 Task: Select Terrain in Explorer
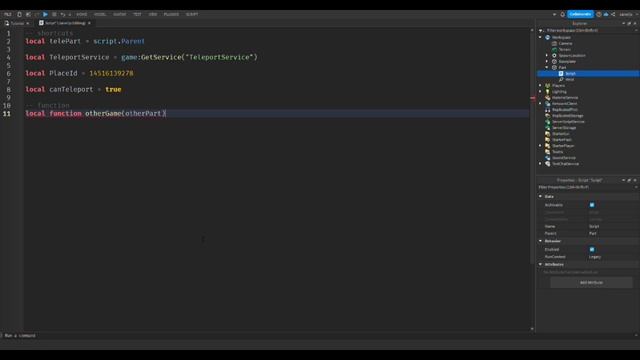point(564,49)
